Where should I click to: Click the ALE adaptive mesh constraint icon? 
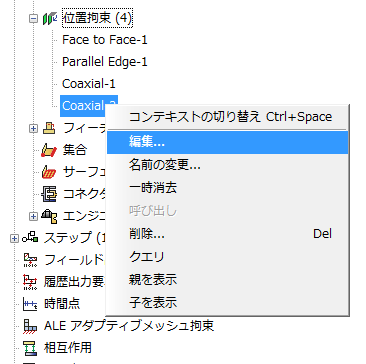pos(30,326)
